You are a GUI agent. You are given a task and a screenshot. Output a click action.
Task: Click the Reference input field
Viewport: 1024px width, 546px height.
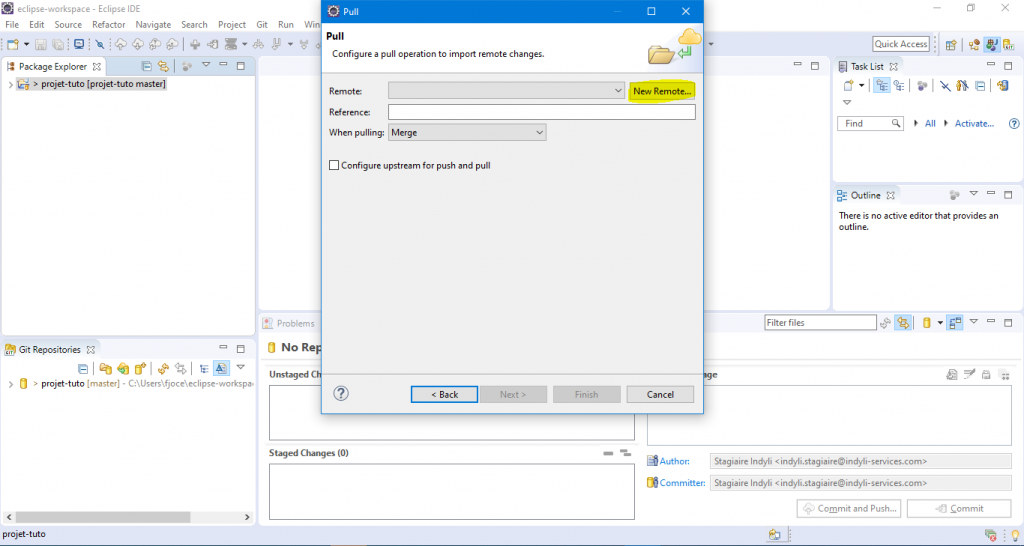[541, 112]
